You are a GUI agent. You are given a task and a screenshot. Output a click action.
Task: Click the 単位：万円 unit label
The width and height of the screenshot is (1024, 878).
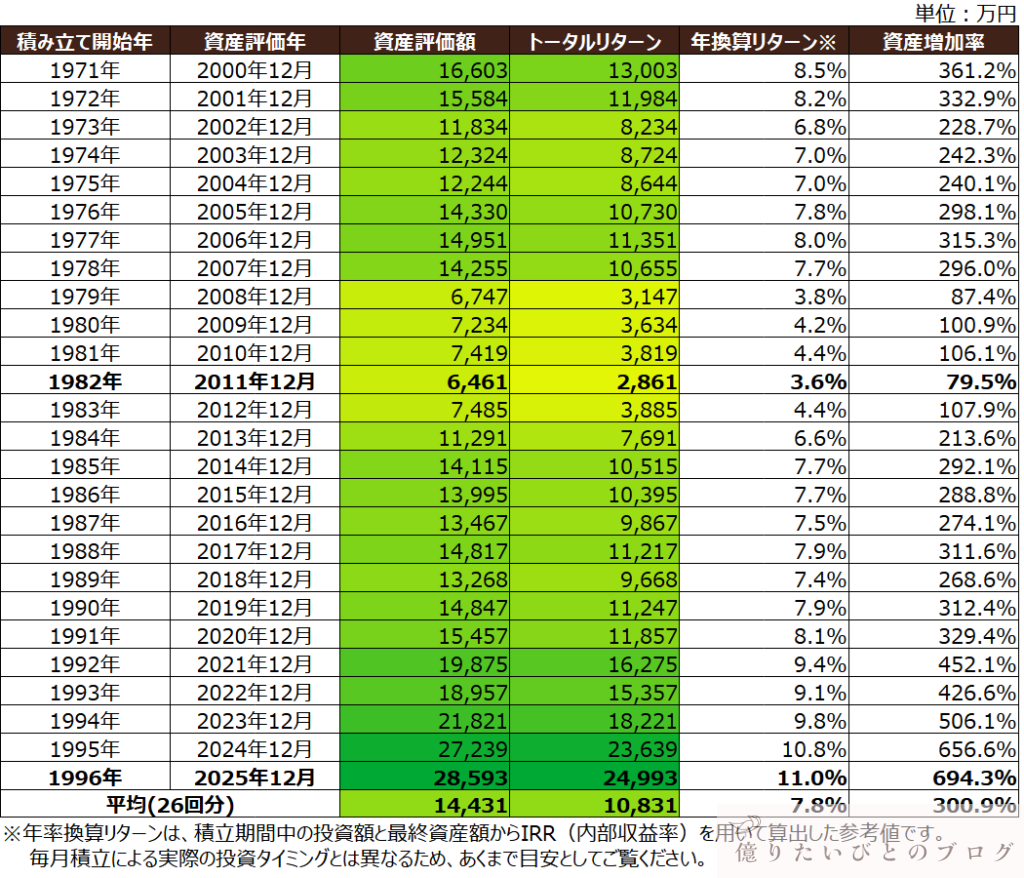tap(965, 13)
